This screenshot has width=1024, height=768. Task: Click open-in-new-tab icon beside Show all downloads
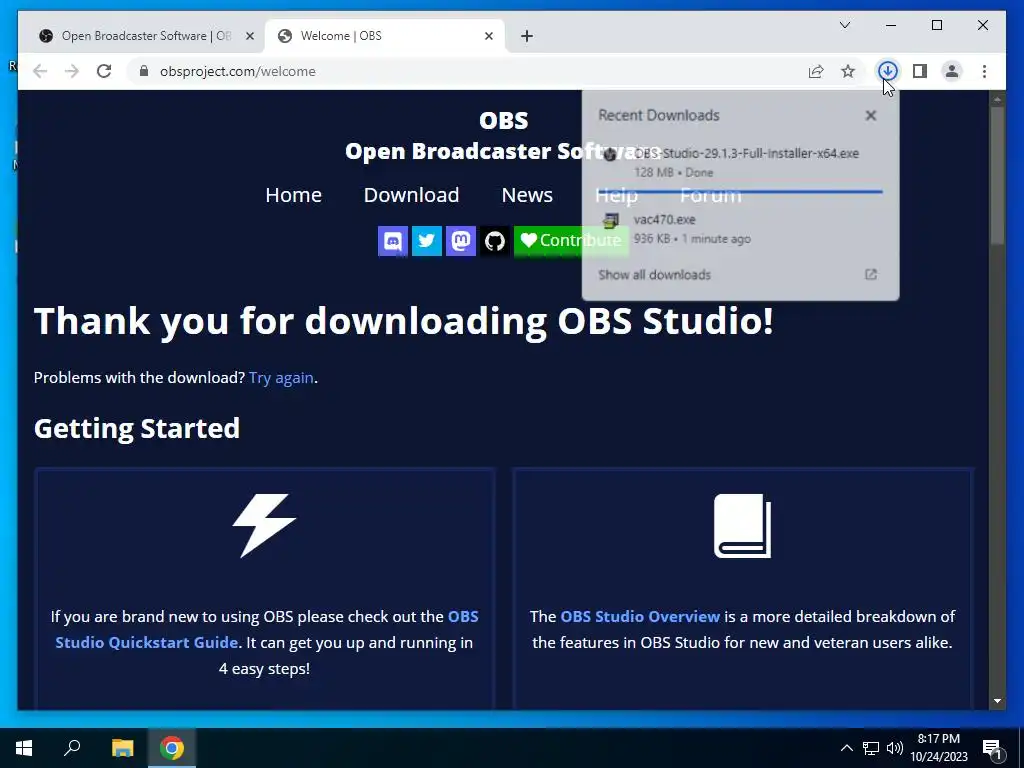point(871,274)
